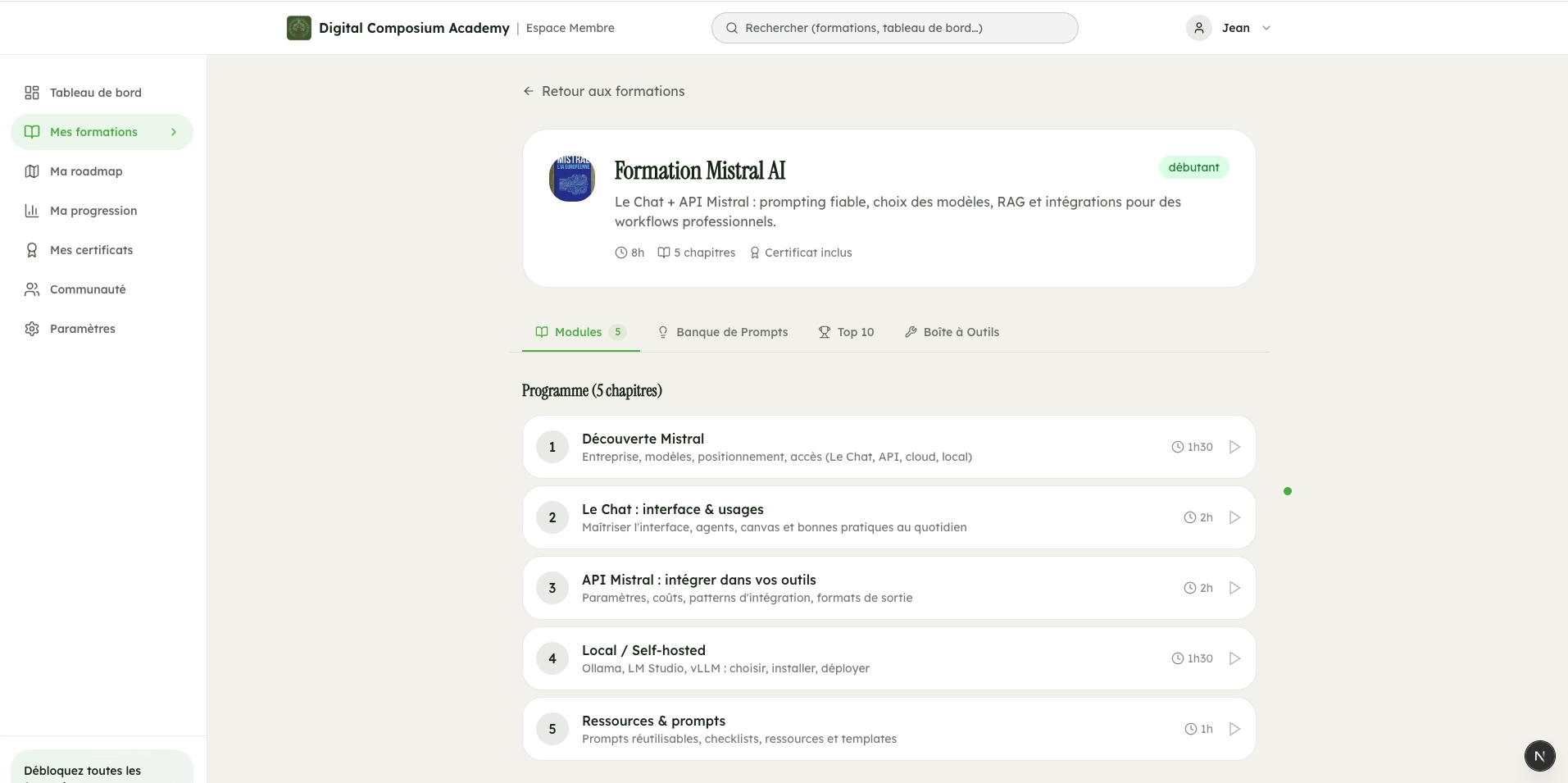Play the Découverte Mistral chapter
Image resolution: width=1568 pixels, height=783 pixels.
pyautogui.click(x=1234, y=447)
